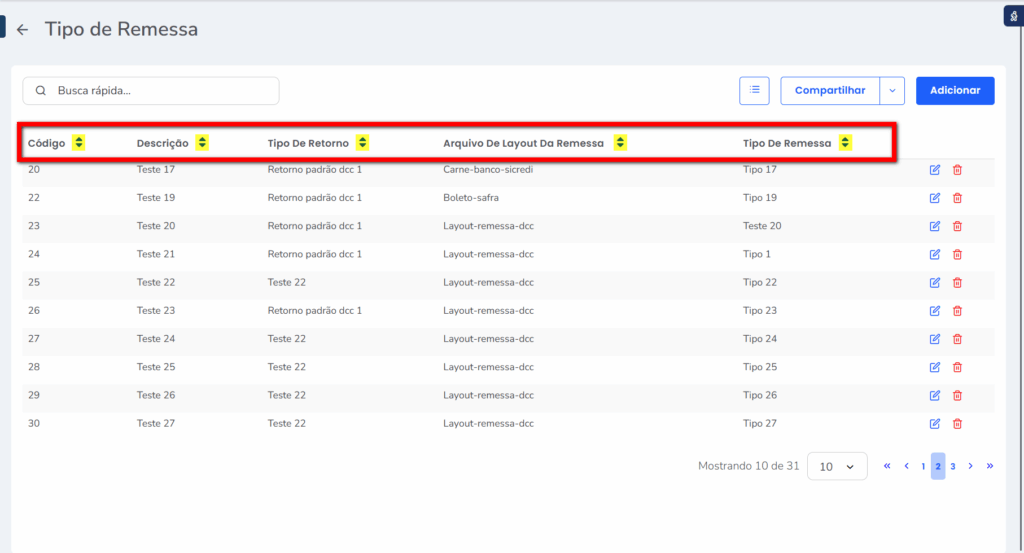Click the Compartilhar button
The image size is (1024, 553).
pos(830,91)
